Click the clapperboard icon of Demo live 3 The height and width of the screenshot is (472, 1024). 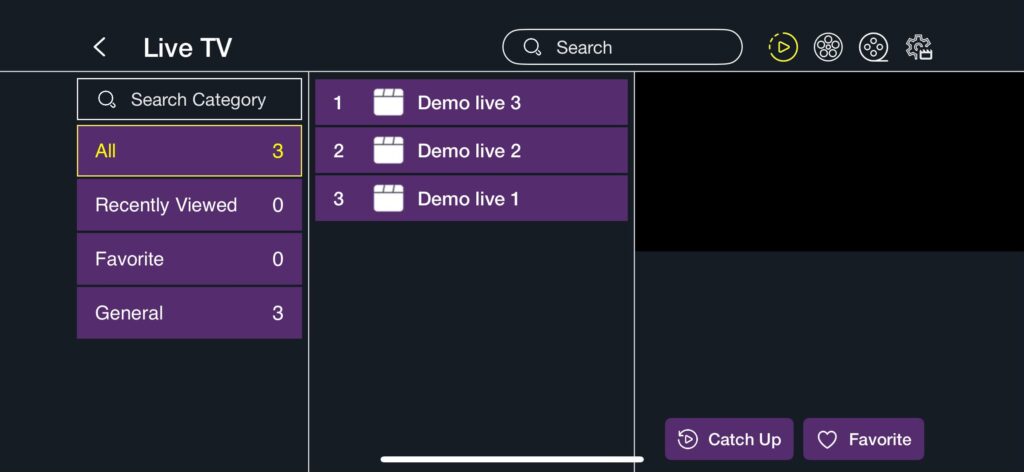click(388, 102)
